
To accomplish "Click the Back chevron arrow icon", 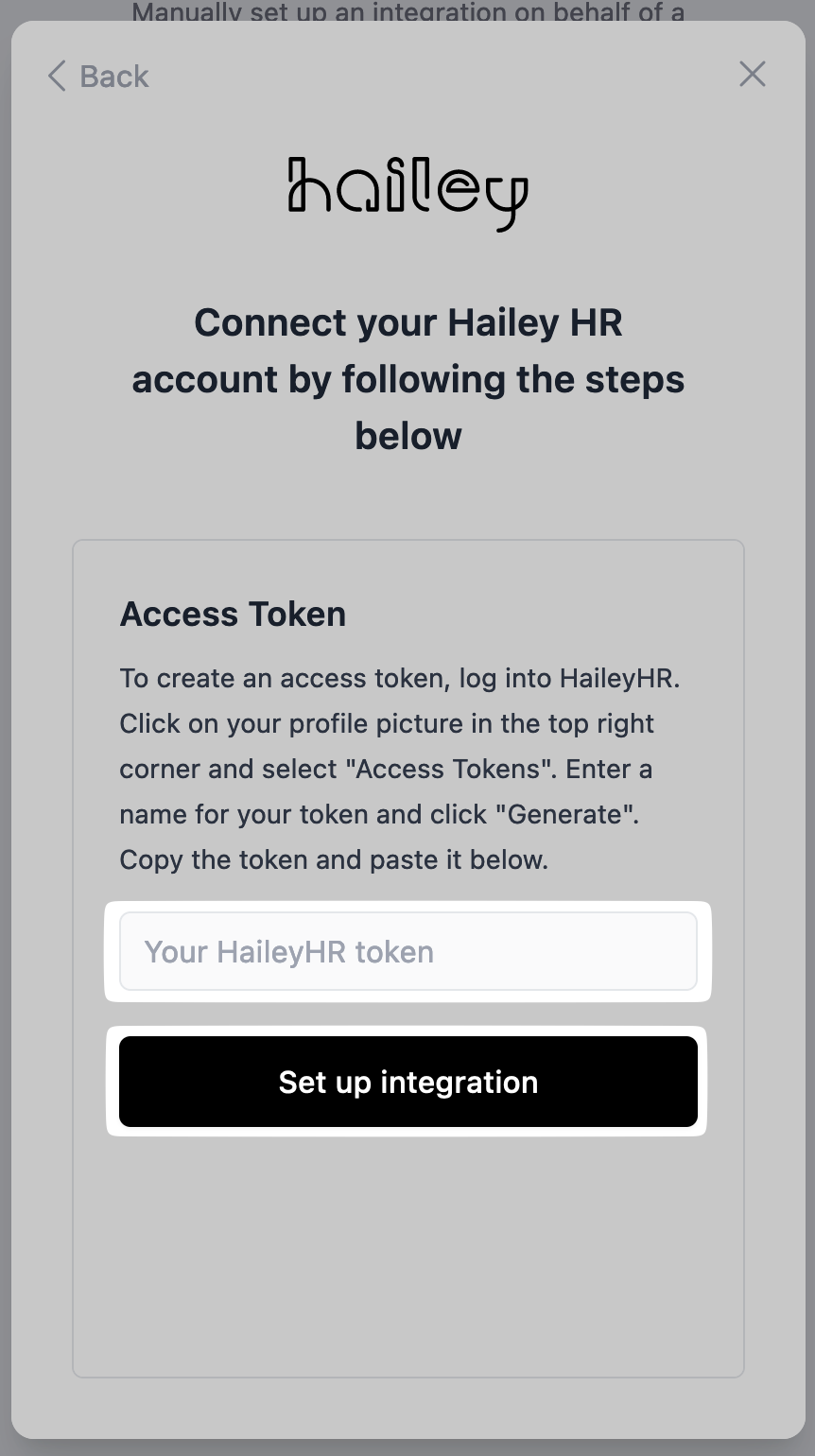I will (x=57, y=76).
